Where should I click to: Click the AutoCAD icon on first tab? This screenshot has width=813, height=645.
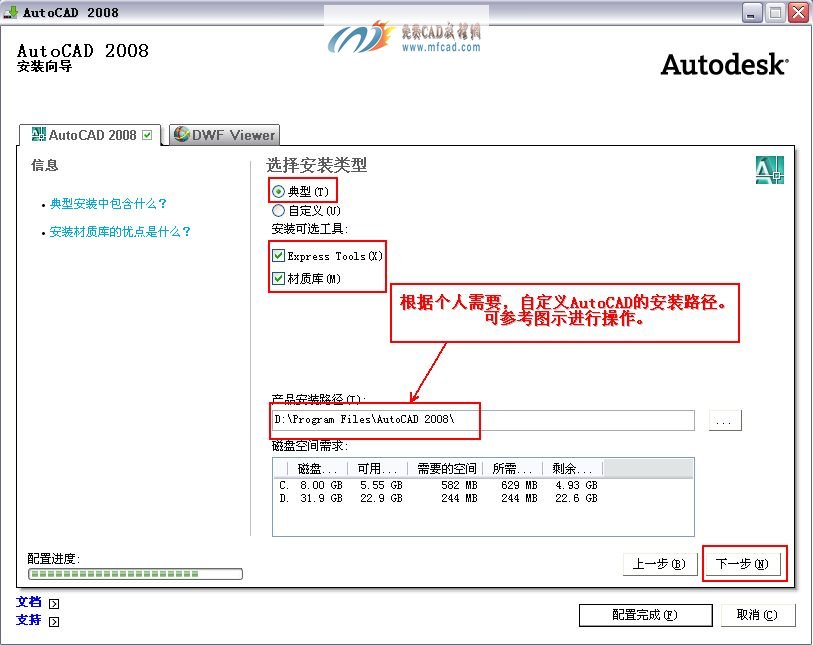click(x=38, y=134)
